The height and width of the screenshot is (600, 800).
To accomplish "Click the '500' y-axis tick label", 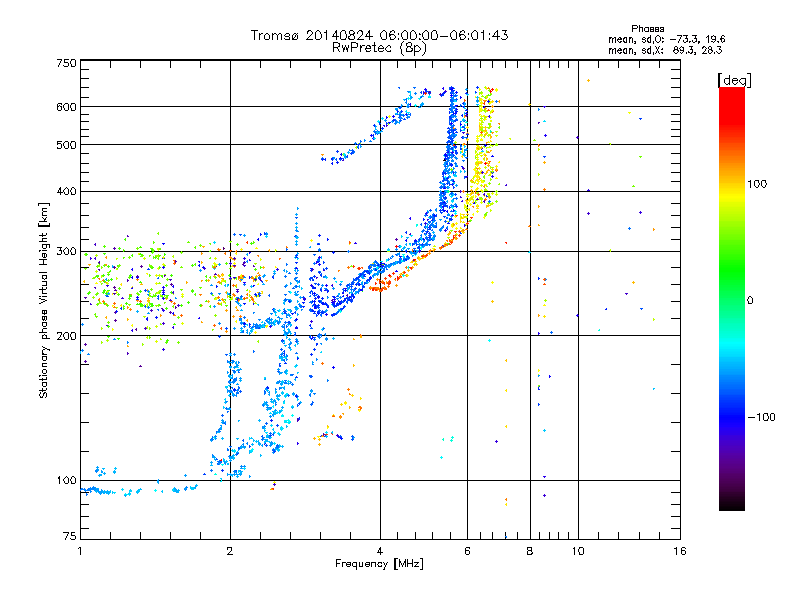I will [x=66, y=145].
